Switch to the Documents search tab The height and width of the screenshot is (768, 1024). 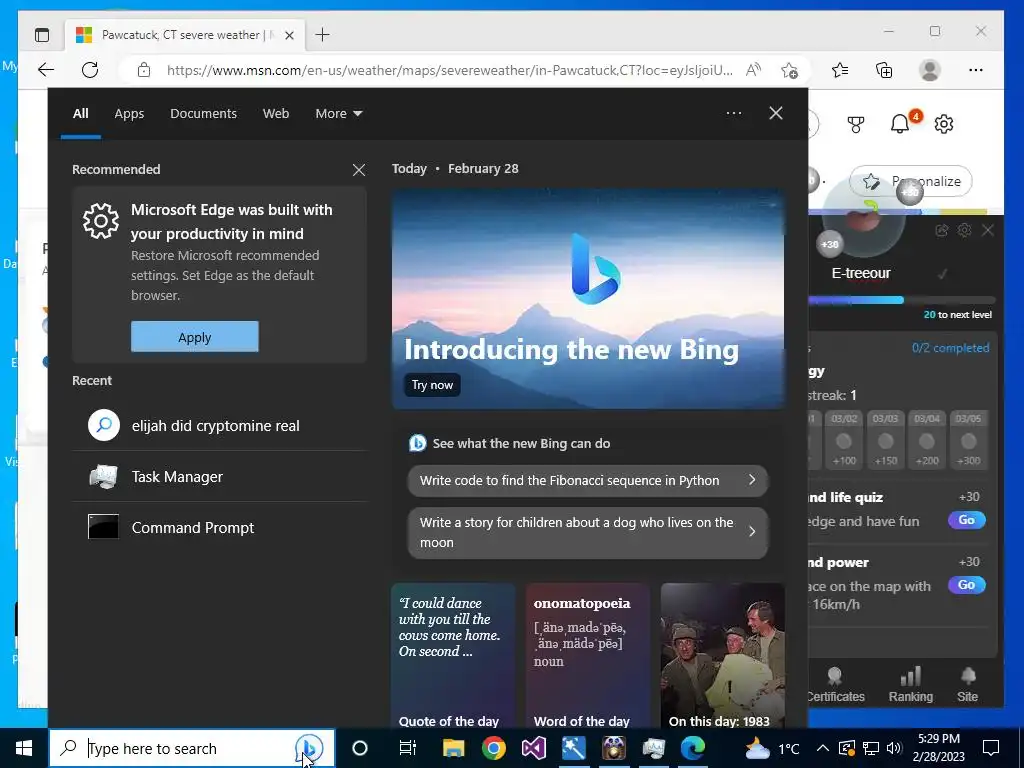(203, 114)
